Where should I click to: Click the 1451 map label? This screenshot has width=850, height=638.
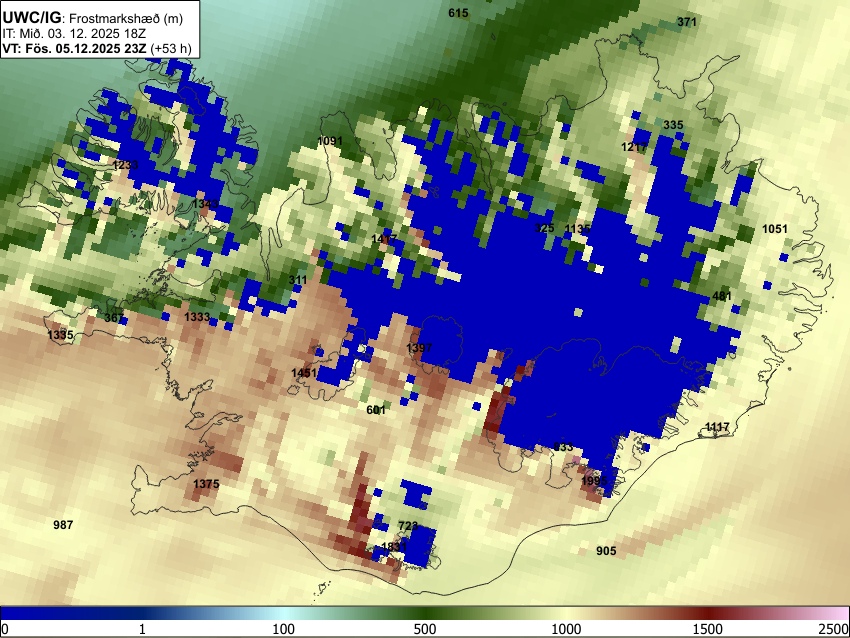(x=304, y=373)
